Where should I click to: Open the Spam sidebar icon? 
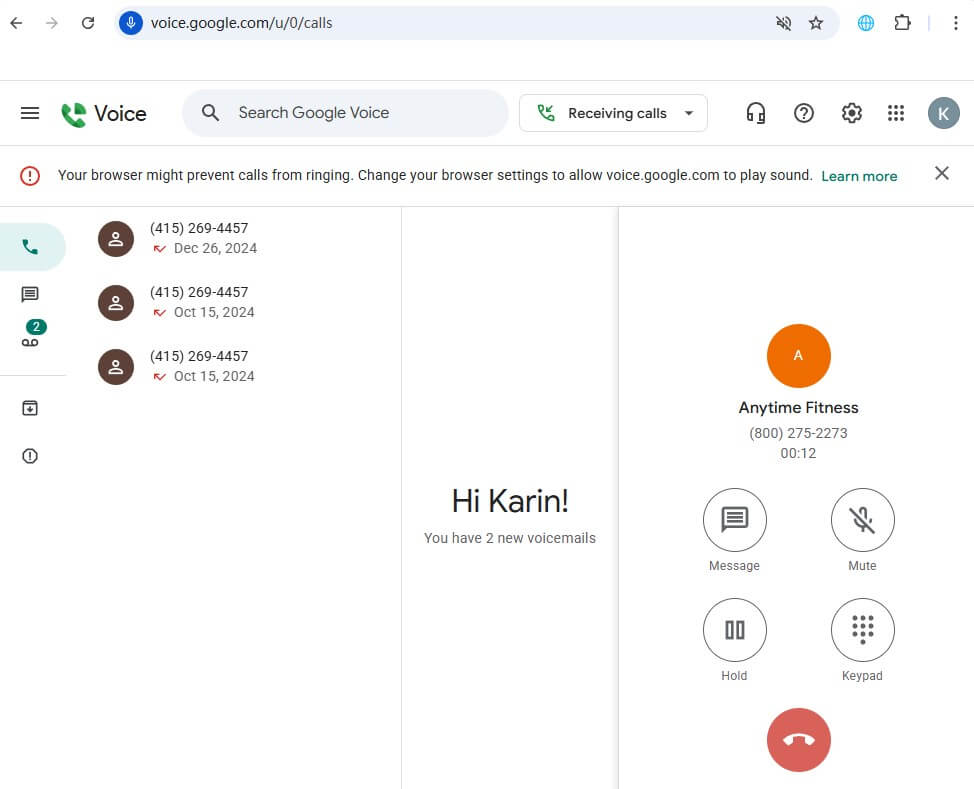(30, 456)
